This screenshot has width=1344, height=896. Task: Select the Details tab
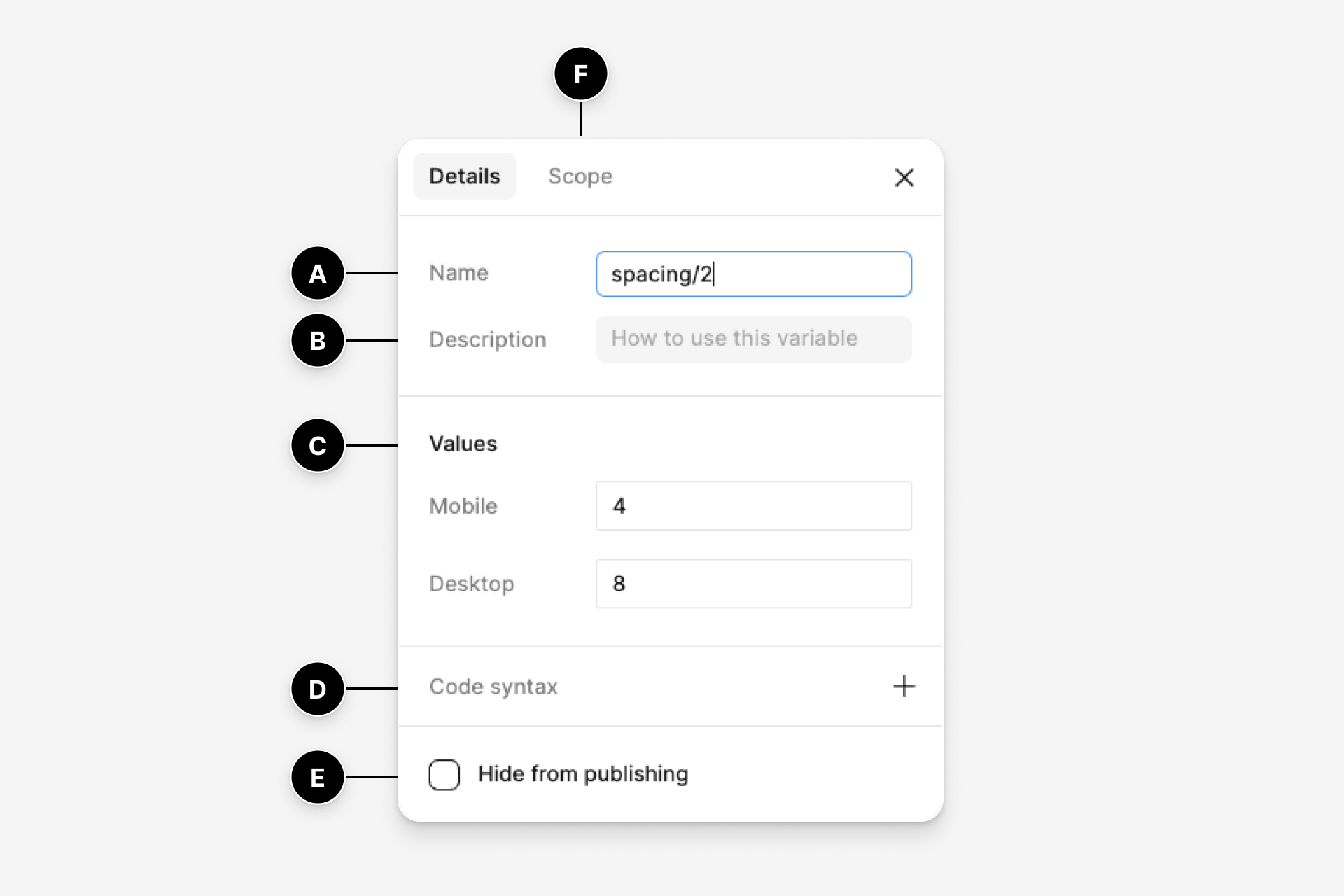point(464,176)
